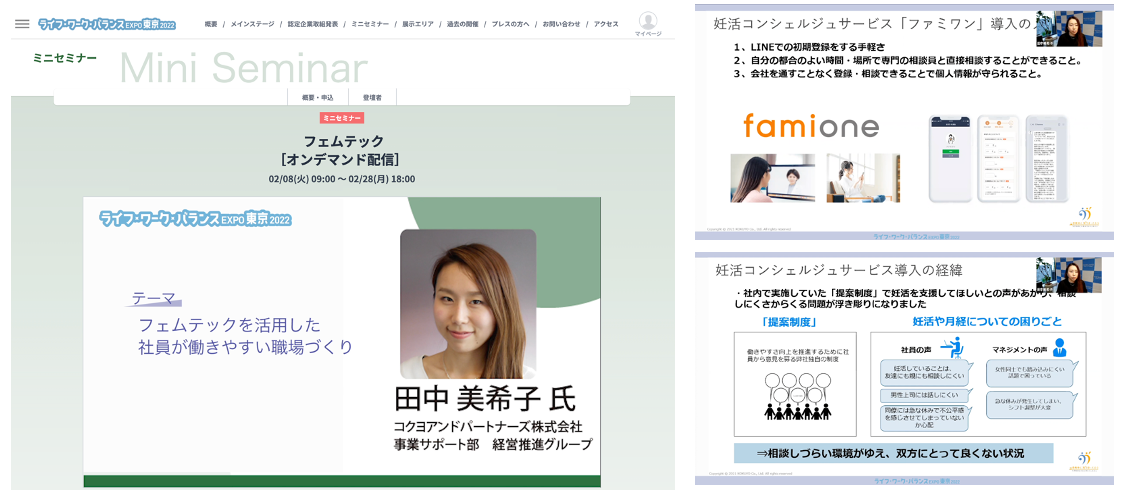Switch to the 登壇者 tab
This screenshot has width=1132, height=490.
372,97
